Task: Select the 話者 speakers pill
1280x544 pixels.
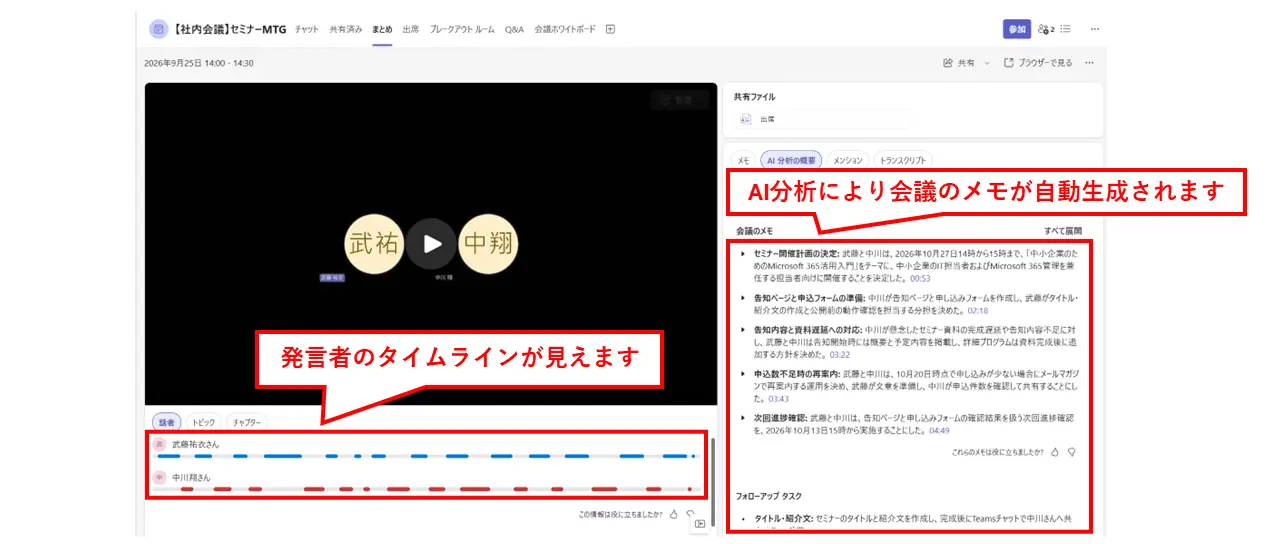Action: click(x=166, y=422)
